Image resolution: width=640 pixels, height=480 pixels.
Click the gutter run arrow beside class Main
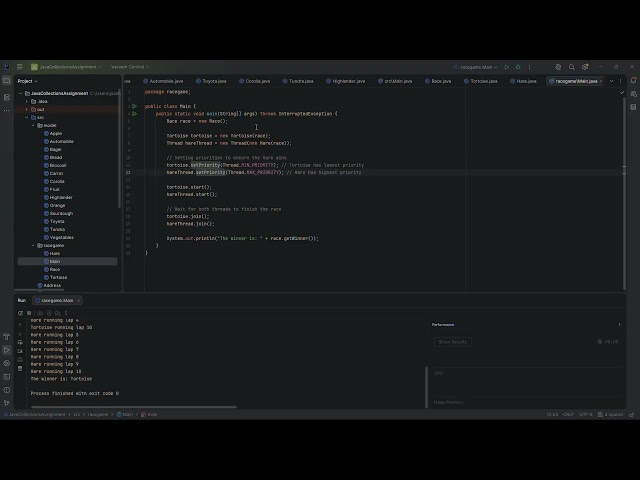coord(134,107)
